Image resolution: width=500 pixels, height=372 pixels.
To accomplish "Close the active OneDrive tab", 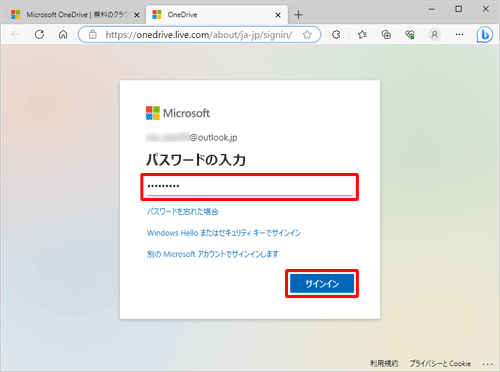I will [278, 15].
